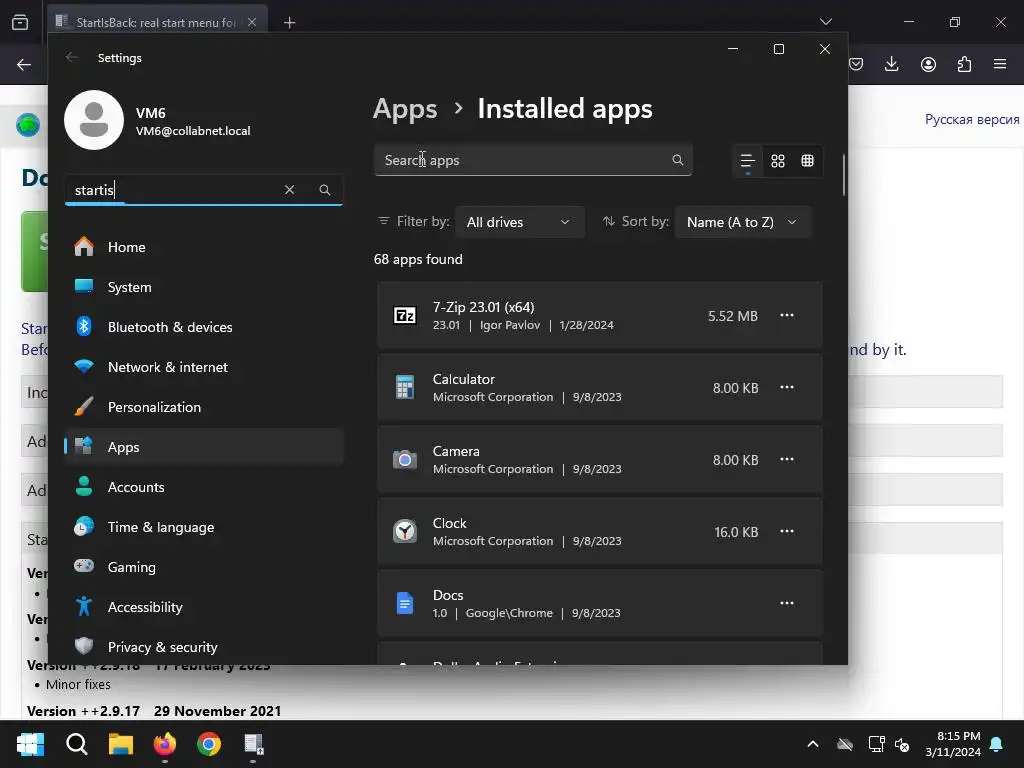Show hidden system tray icons
1024x768 pixels.
coord(813,744)
